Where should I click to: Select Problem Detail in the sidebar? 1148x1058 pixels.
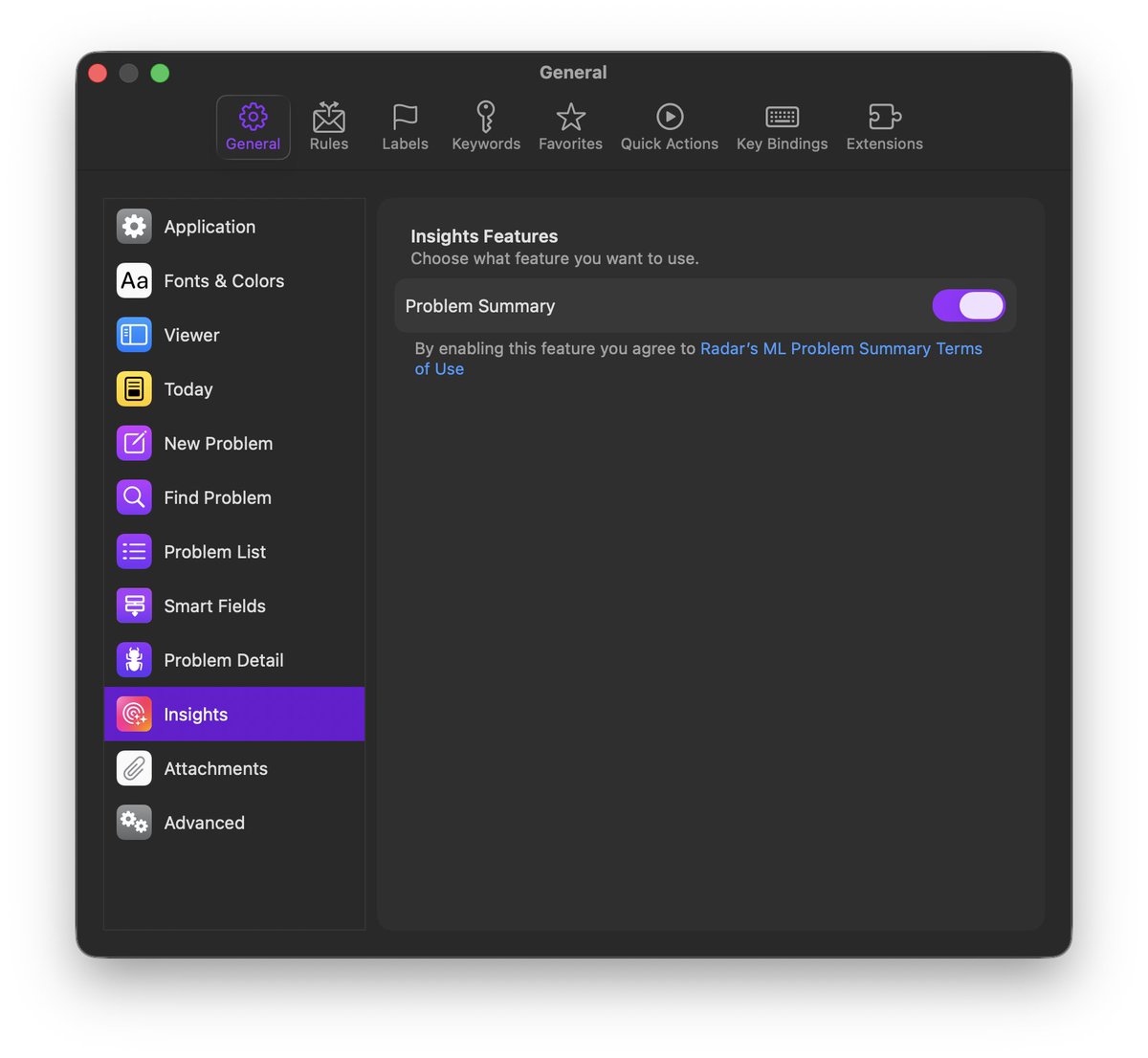[234, 660]
